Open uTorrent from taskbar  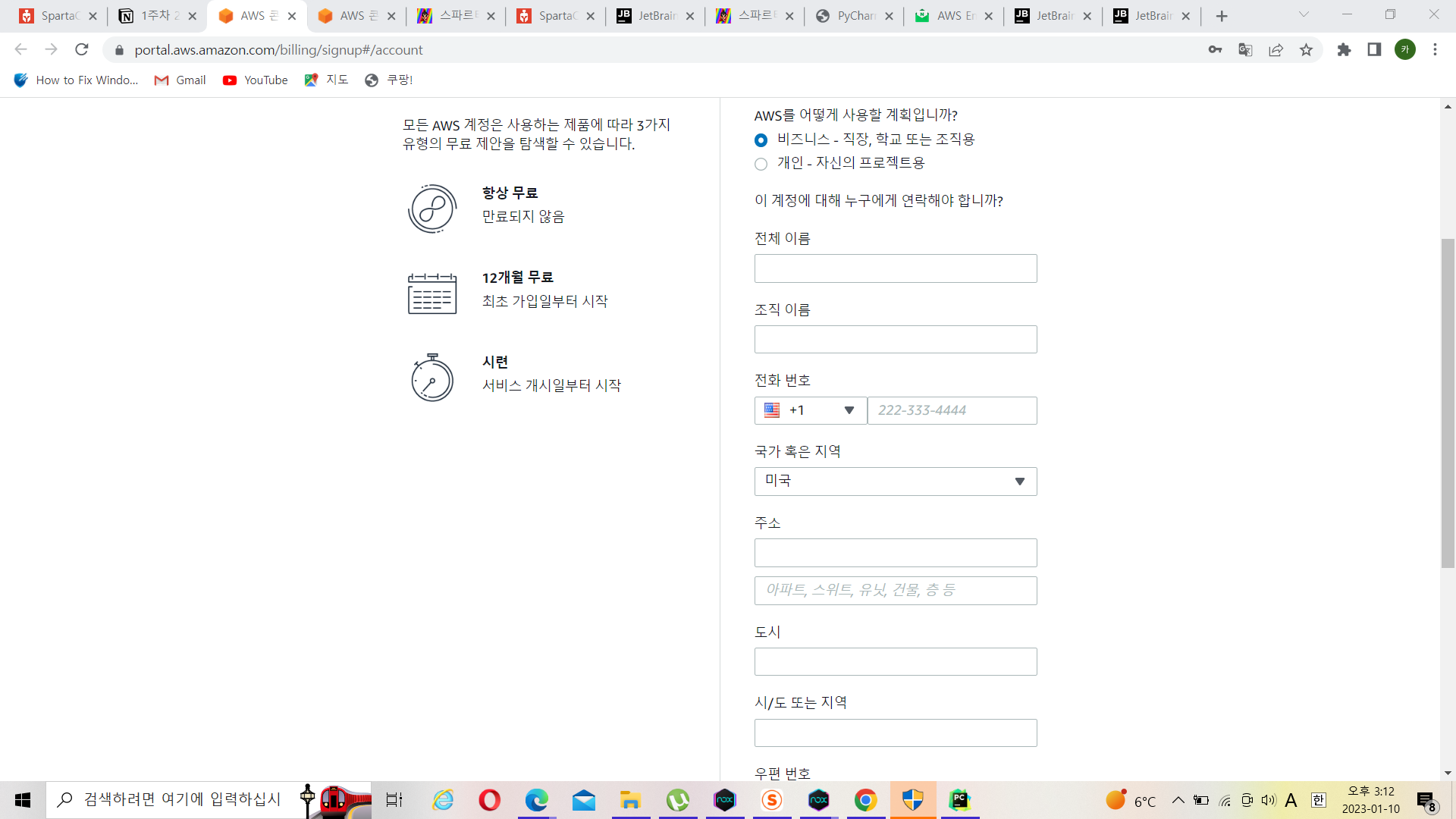click(x=678, y=800)
